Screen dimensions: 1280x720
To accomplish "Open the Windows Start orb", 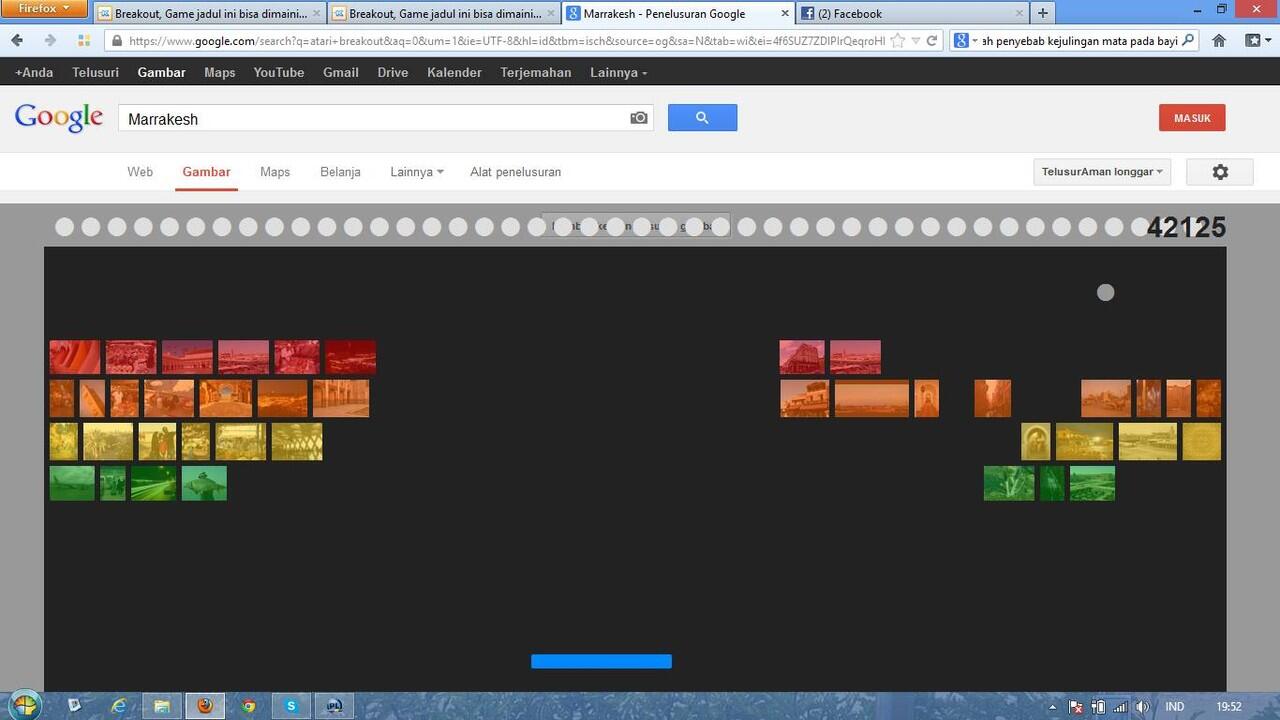I will [26, 705].
